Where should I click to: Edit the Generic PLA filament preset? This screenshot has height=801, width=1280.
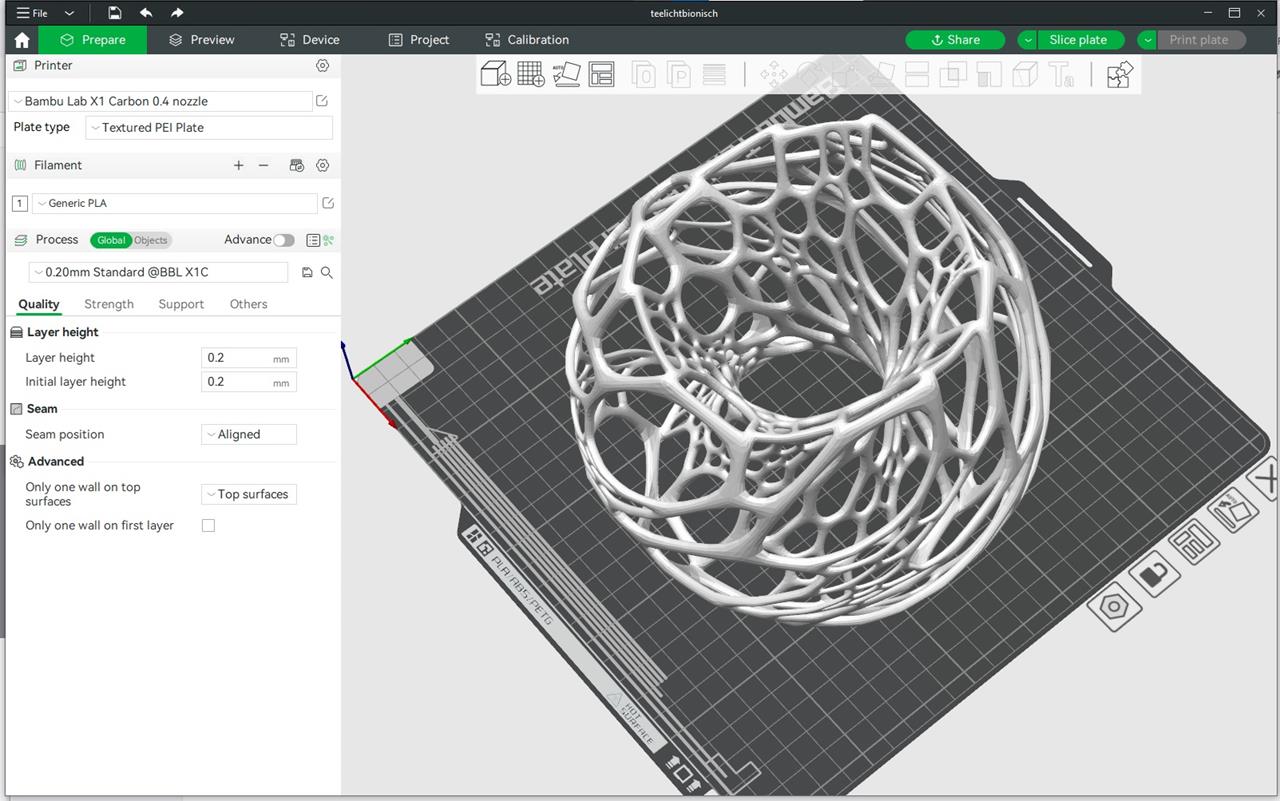click(x=327, y=203)
